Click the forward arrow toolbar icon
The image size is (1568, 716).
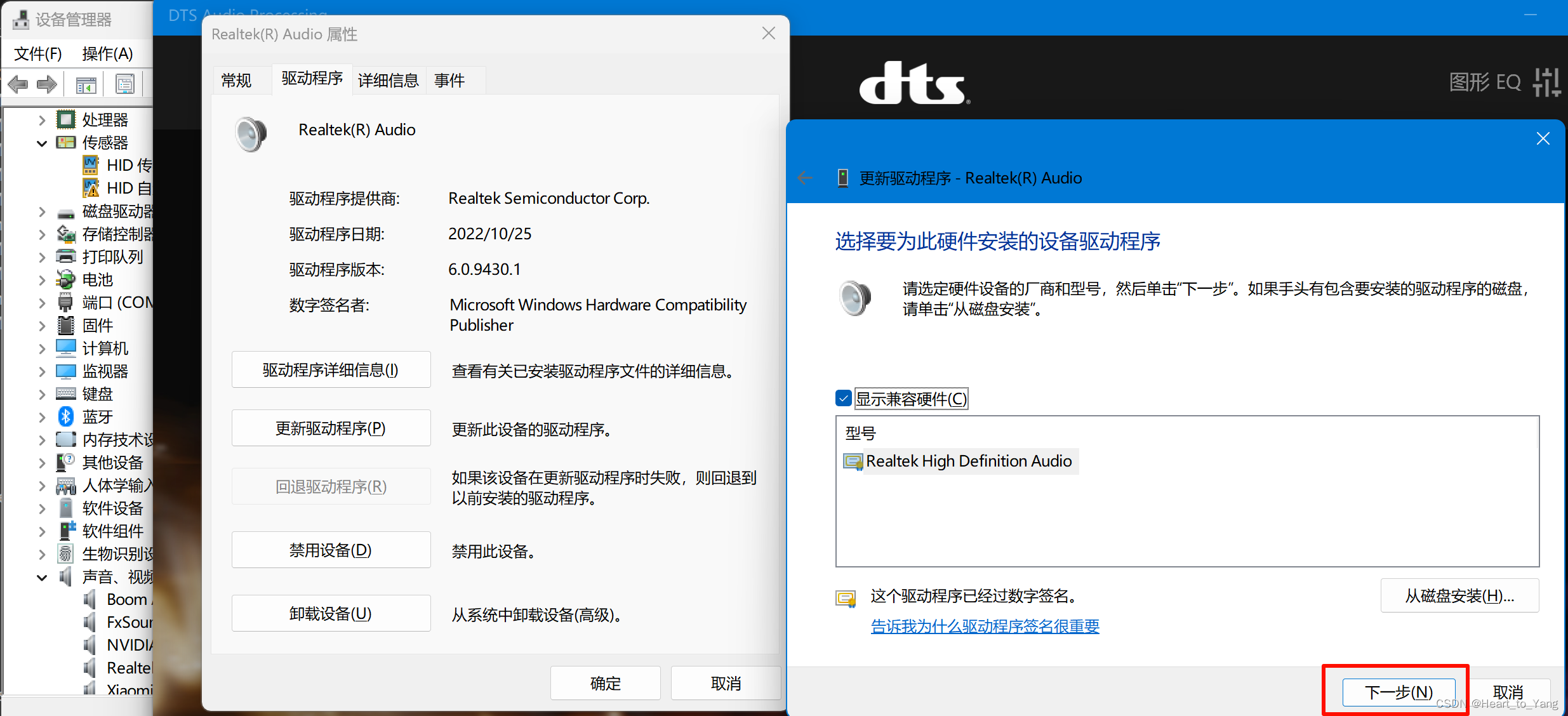(x=47, y=84)
